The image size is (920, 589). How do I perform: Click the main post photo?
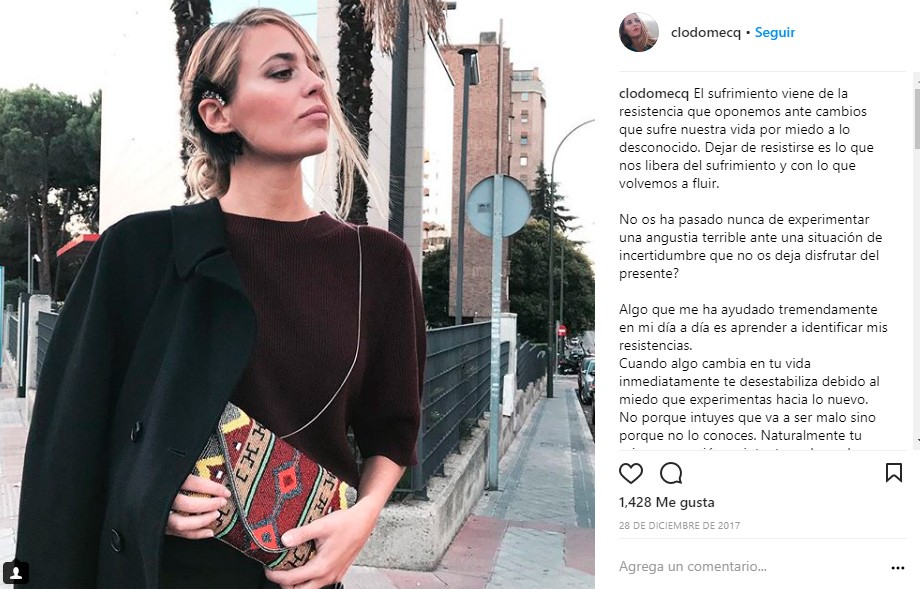(297, 294)
